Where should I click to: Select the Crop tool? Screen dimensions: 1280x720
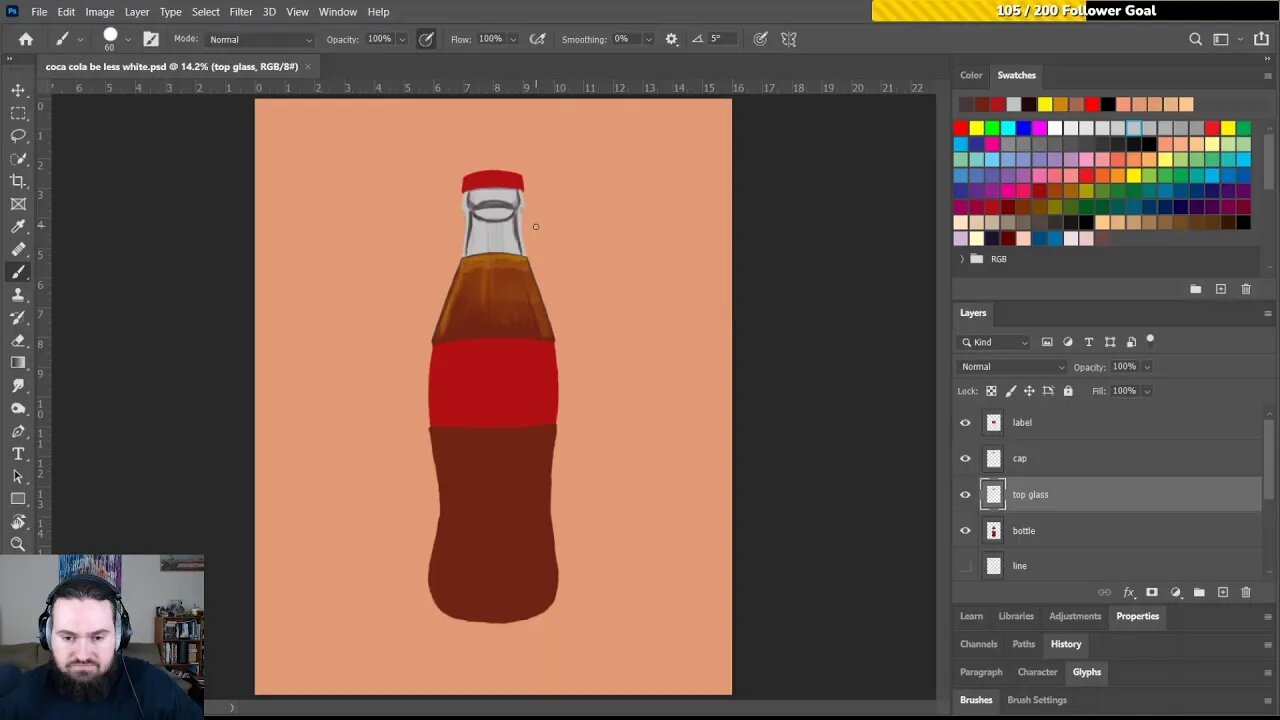coord(18,181)
